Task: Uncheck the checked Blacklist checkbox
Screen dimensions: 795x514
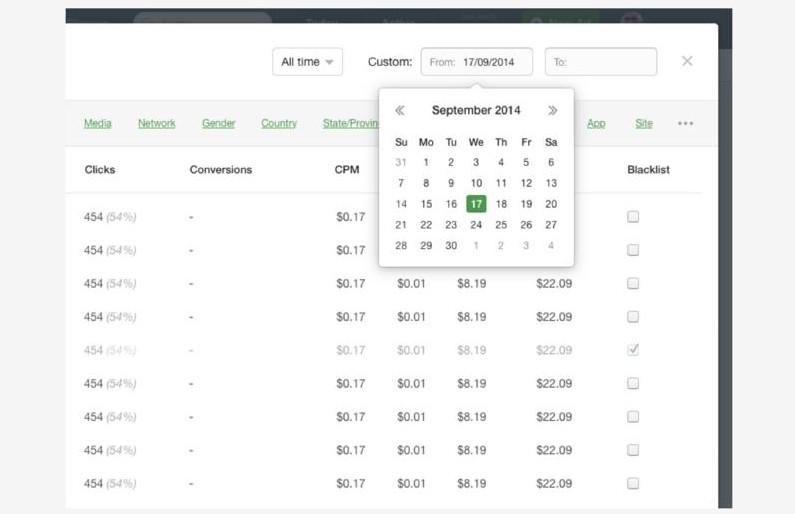Action: coord(633,350)
